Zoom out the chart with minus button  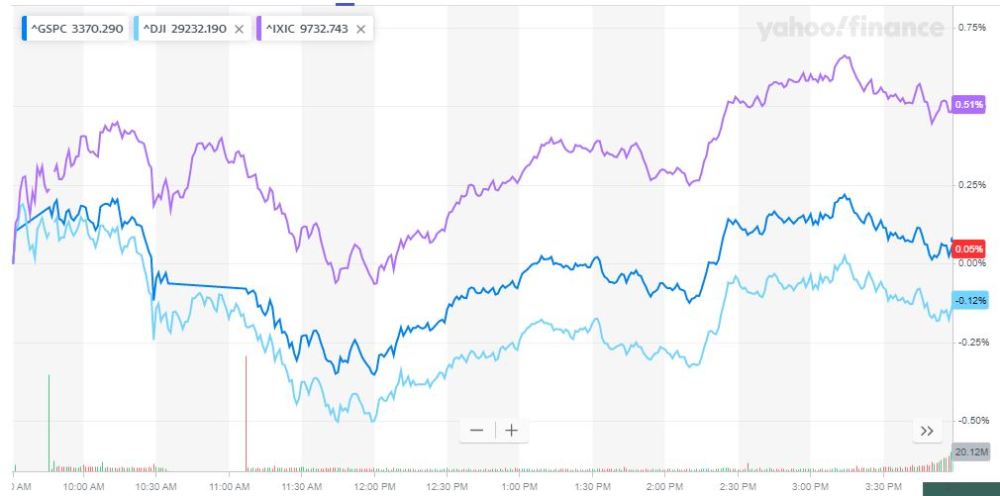(476, 430)
